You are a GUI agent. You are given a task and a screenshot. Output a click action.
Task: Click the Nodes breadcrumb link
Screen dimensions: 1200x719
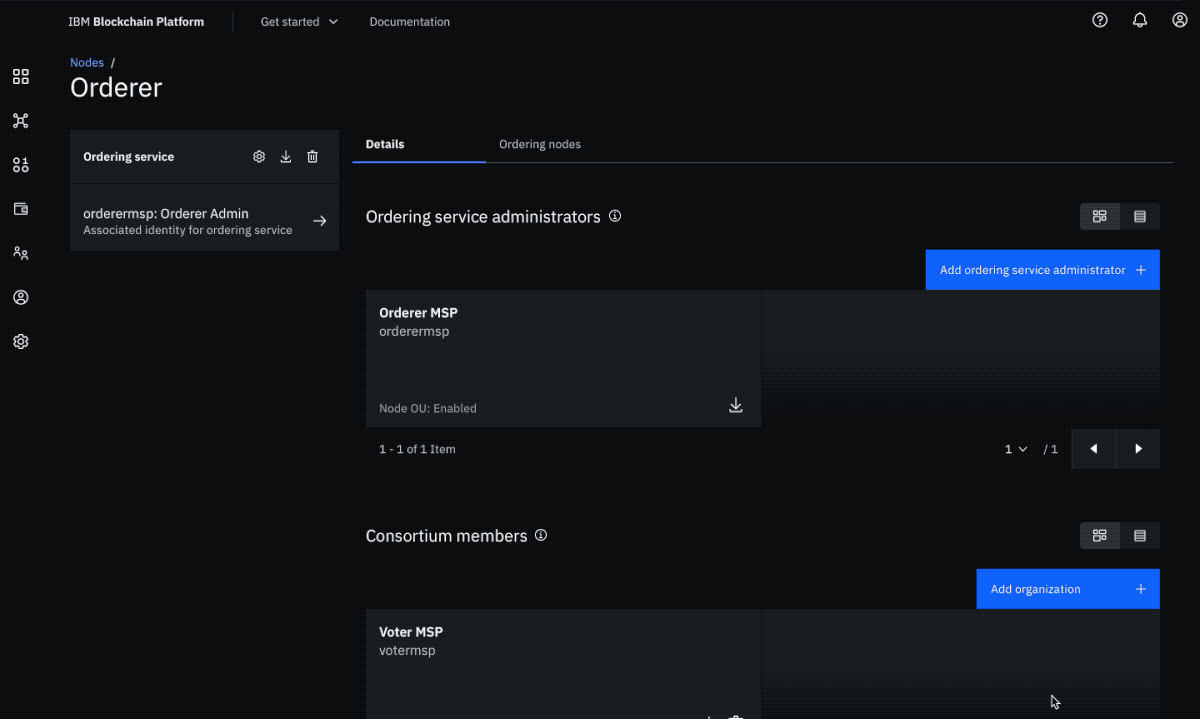tap(87, 62)
